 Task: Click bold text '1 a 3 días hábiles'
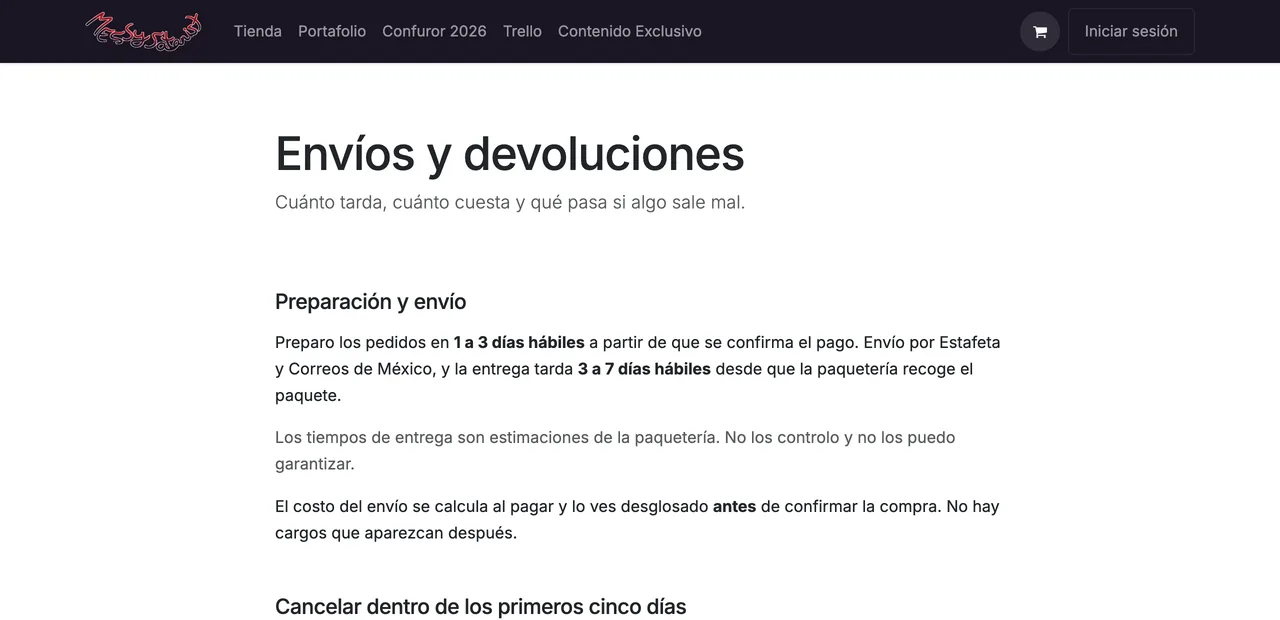click(519, 342)
